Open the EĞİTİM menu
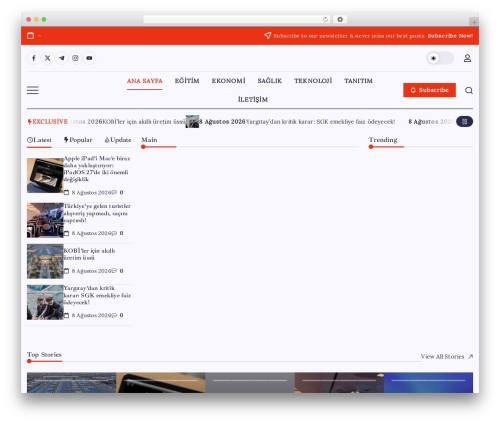500x423 pixels. (187, 81)
